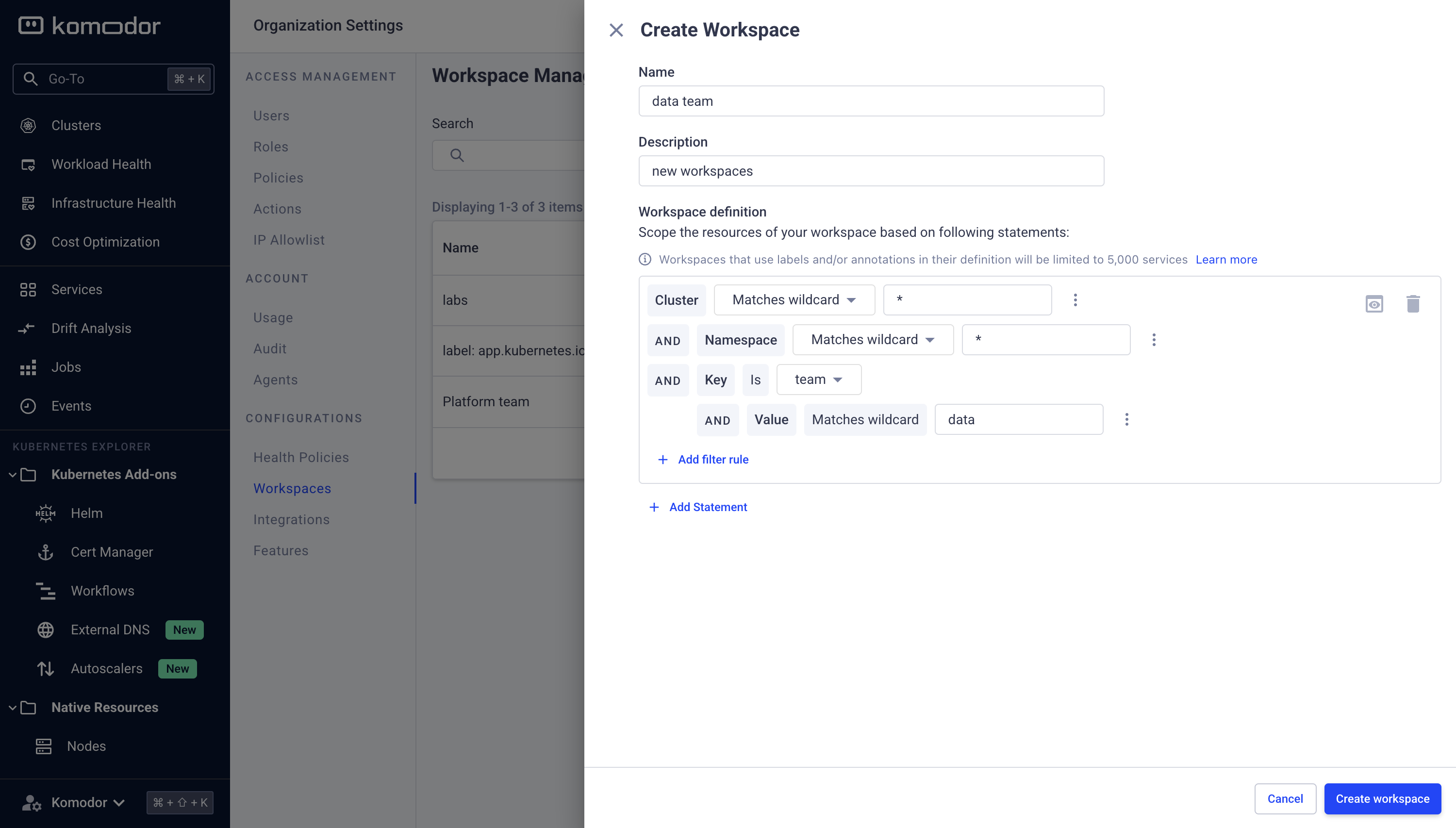
Task: Open Workflows icon in sidebar
Action: 46,591
